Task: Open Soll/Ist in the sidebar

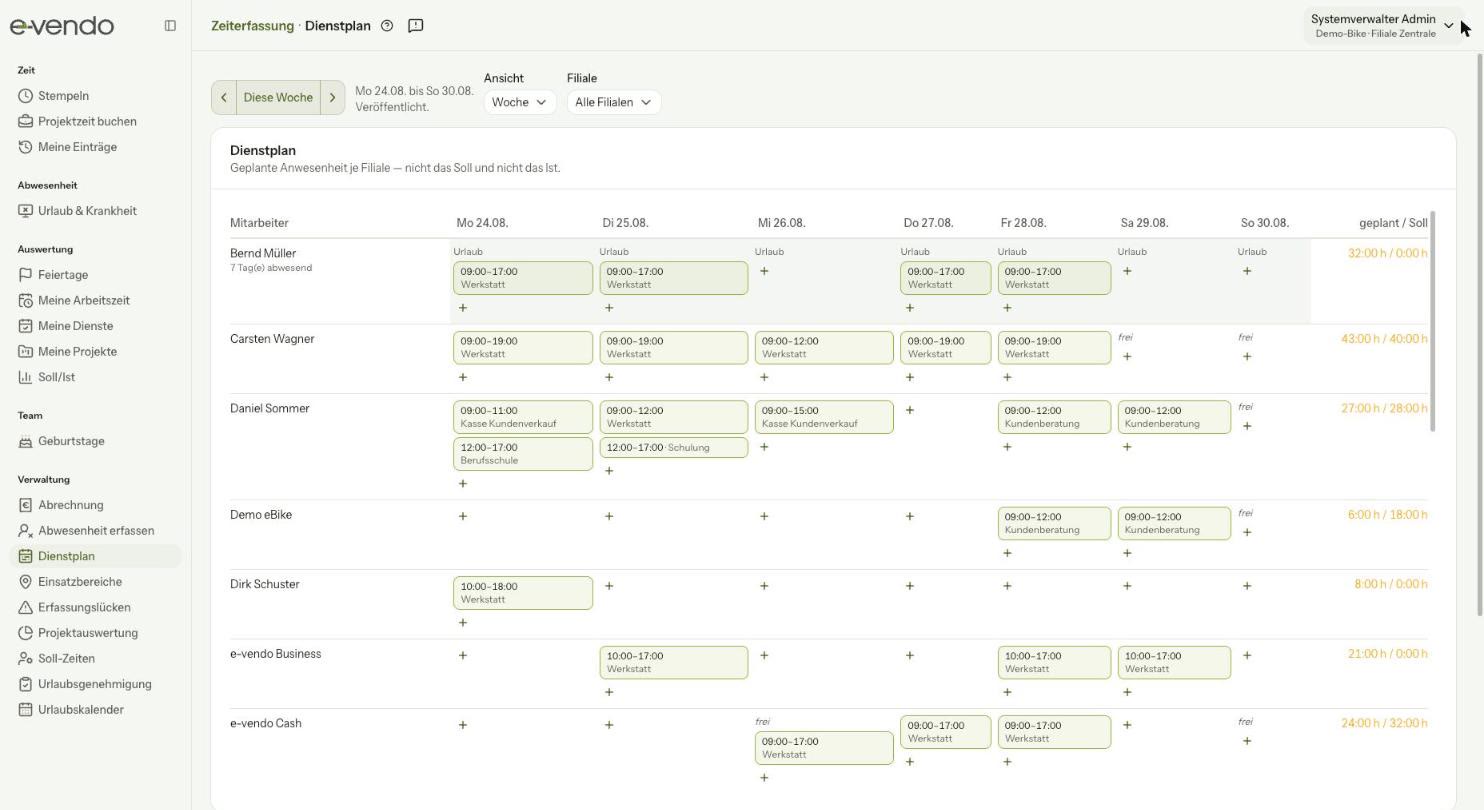Action: [95, 377]
